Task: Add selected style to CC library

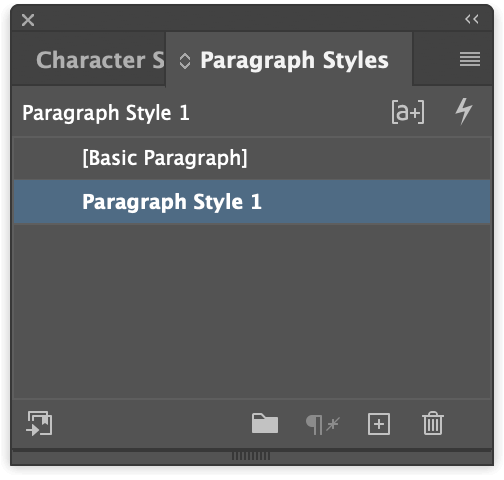Action: click(39, 423)
